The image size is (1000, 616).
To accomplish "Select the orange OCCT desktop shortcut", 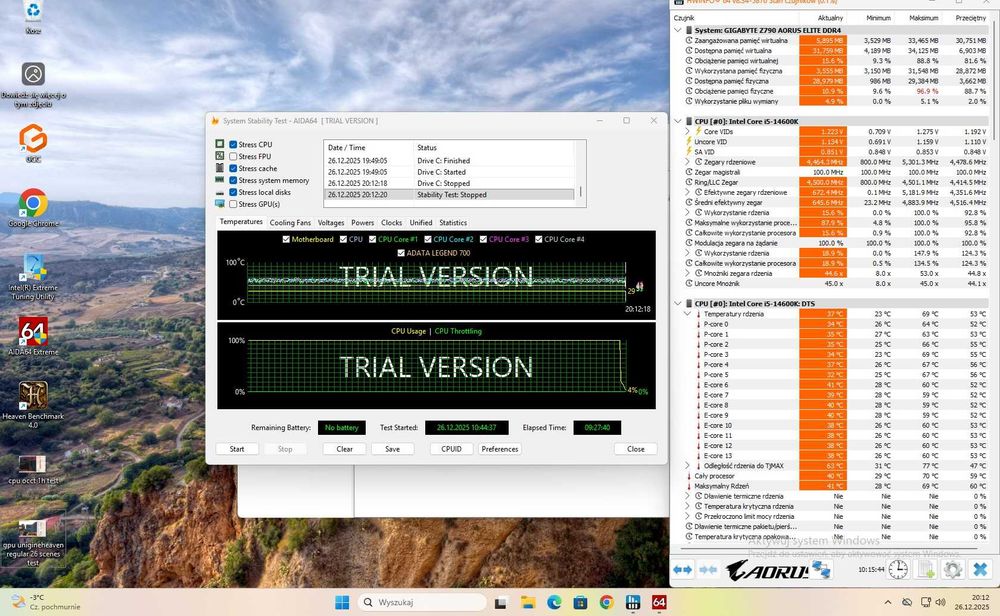I will [33, 143].
